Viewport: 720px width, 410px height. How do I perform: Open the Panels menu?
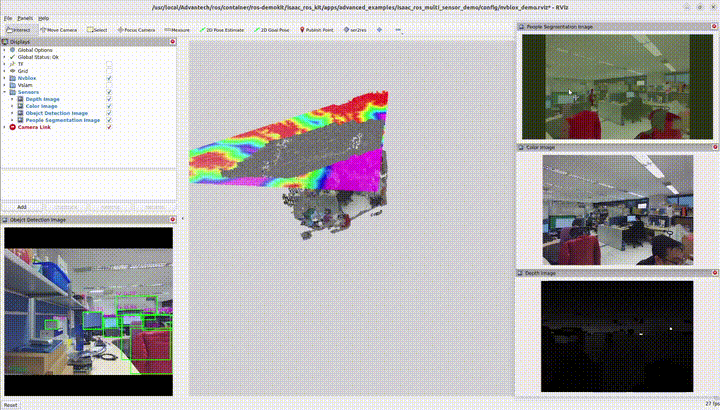coord(25,18)
